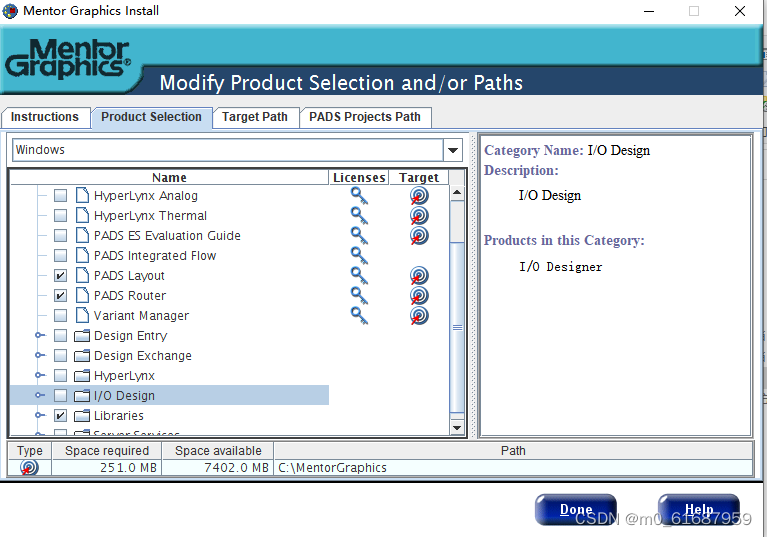
Task: Uncheck the PADS Router checkbox
Action: [x=60, y=296]
